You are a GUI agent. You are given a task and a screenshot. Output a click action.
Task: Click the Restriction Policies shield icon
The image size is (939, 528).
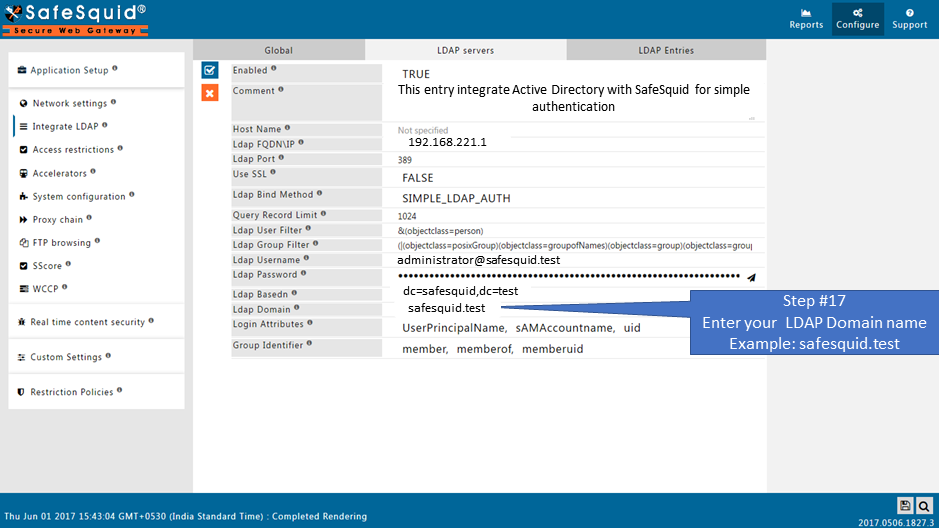coord(21,392)
